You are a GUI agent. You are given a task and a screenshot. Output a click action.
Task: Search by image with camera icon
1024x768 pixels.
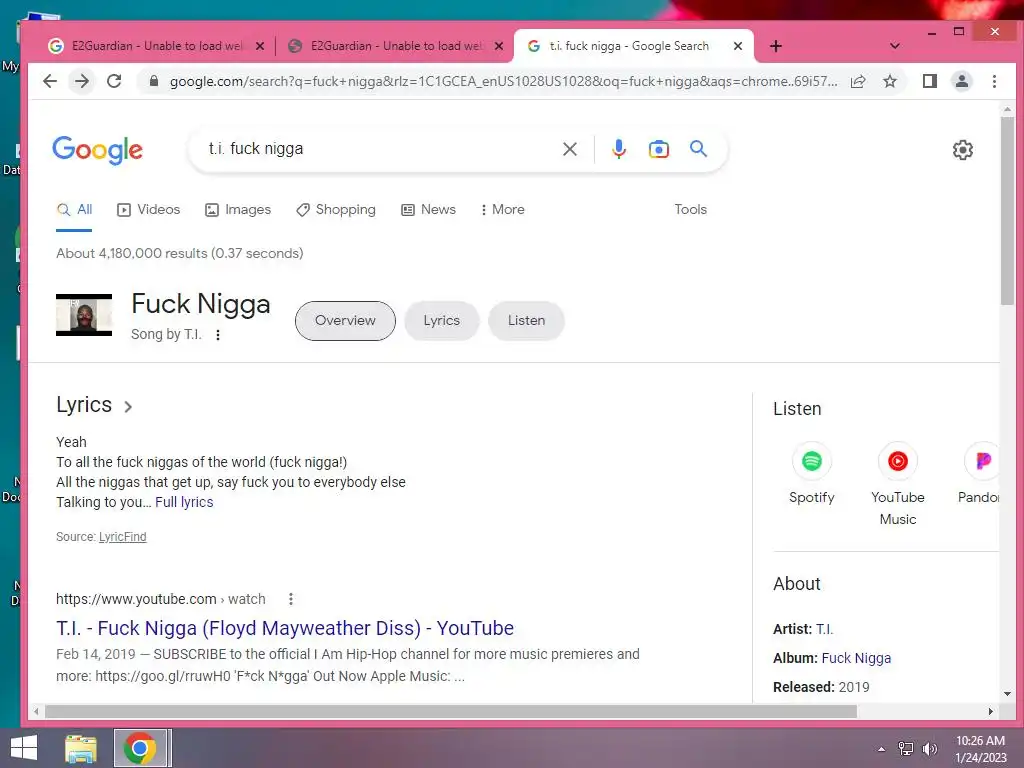[x=658, y=149]
